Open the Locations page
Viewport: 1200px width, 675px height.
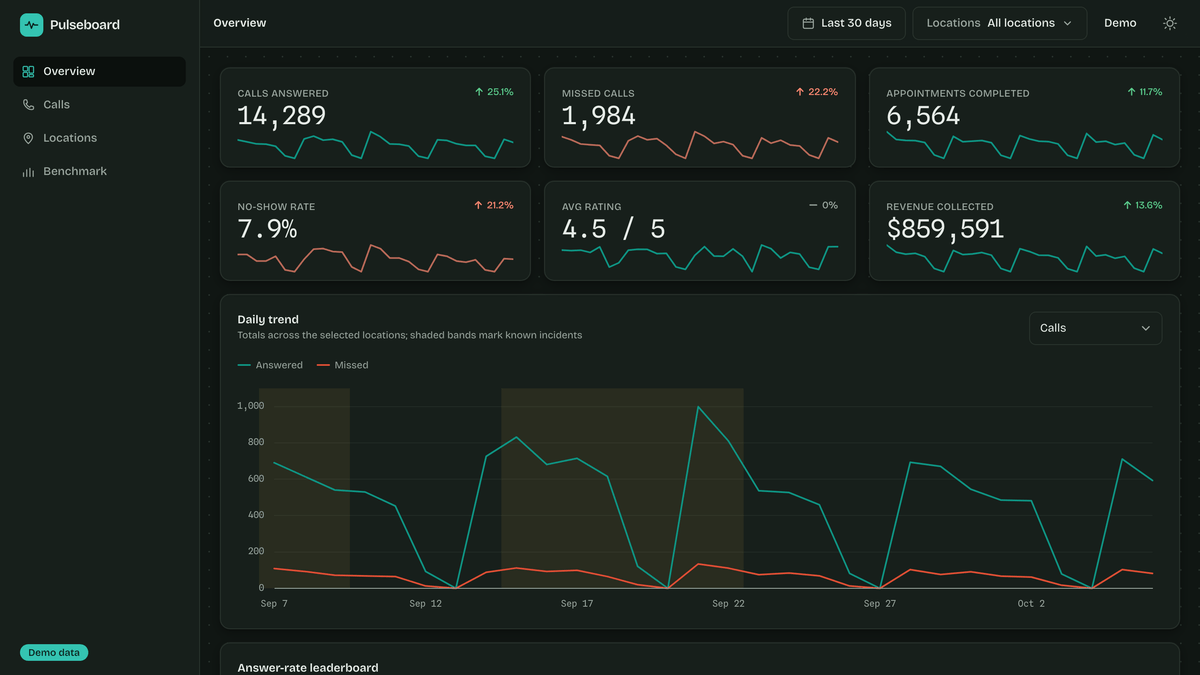tap(99, 138)
